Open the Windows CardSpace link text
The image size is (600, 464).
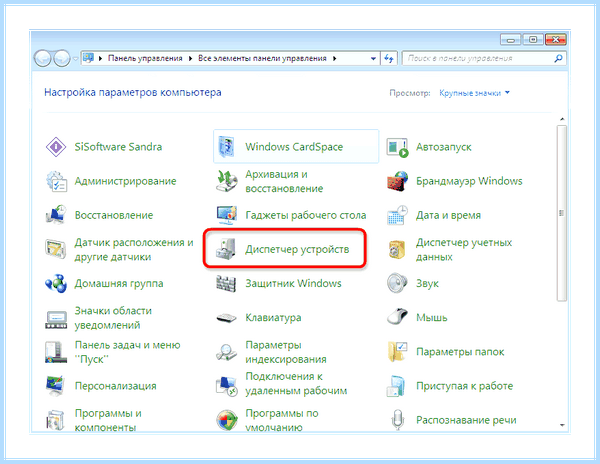click(x=294, y=147)
